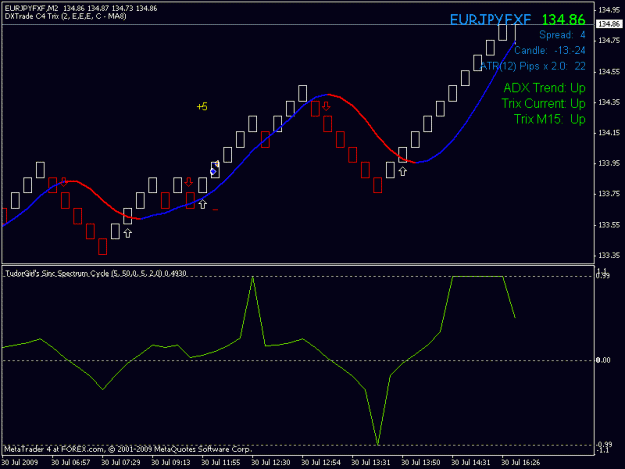This screenshot has width=625, height=469.
Task: Click the 134.15 price axis label
Action: pos(609,133)
